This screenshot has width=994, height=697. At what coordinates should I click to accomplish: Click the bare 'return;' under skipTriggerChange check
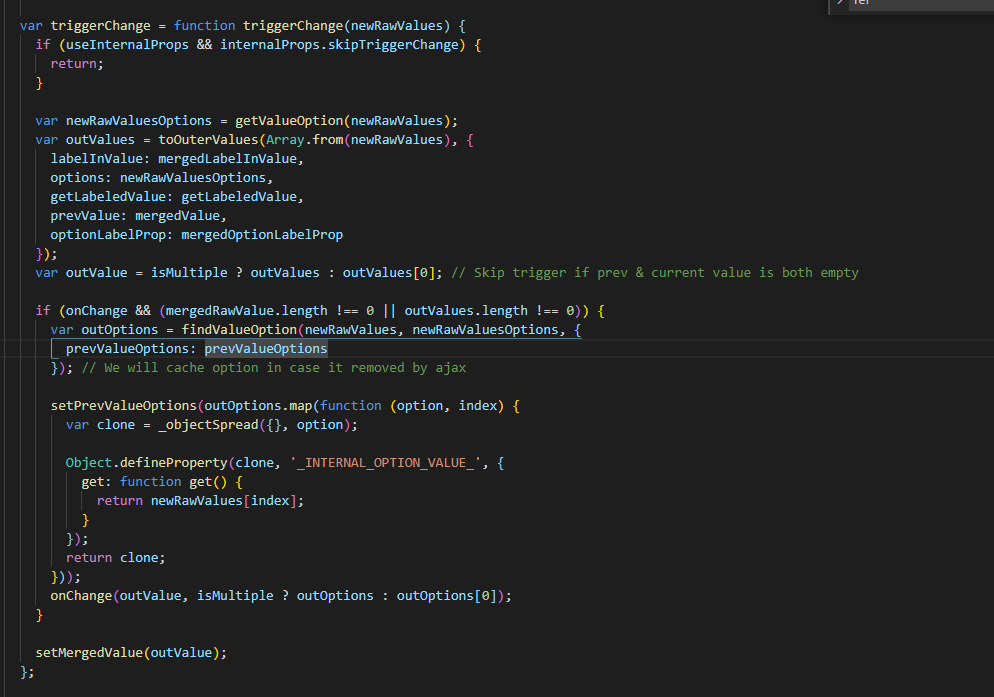(x=77, y=64)
